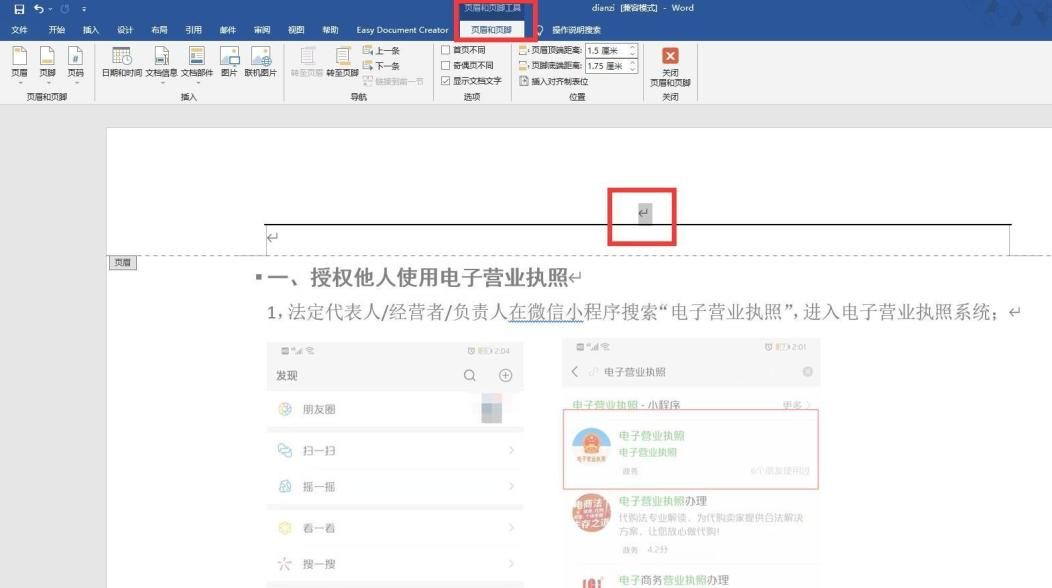Viewport: 1052px width, 588px height.
Task: Edit the 页脚底端距离 value field
Action: 607,66
